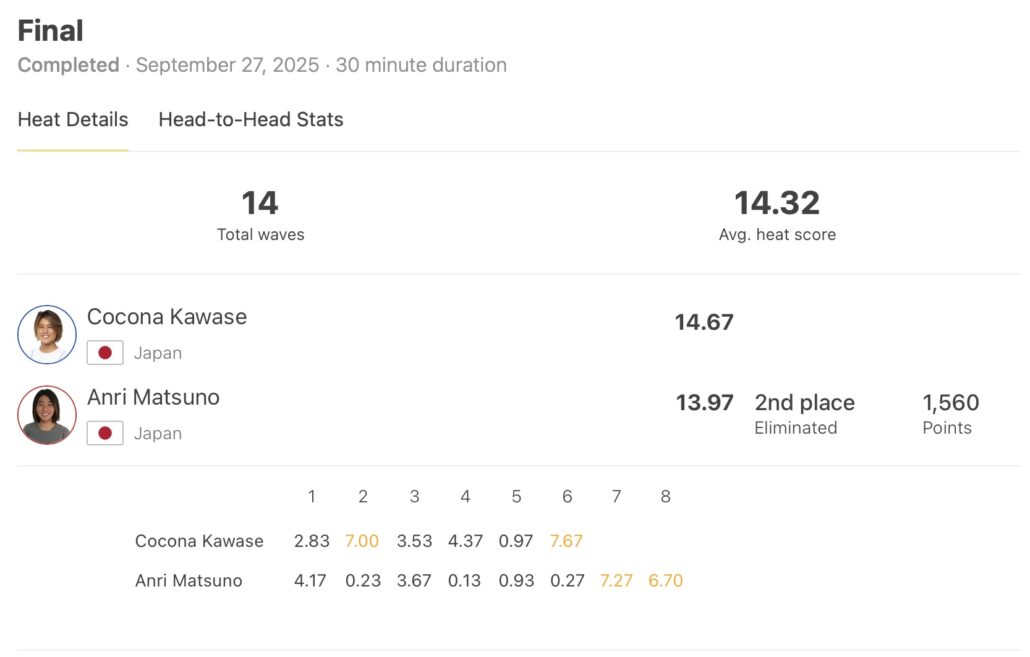
Task: Click Kawase's highlighted 7.67 wave score
Action: 566,541
